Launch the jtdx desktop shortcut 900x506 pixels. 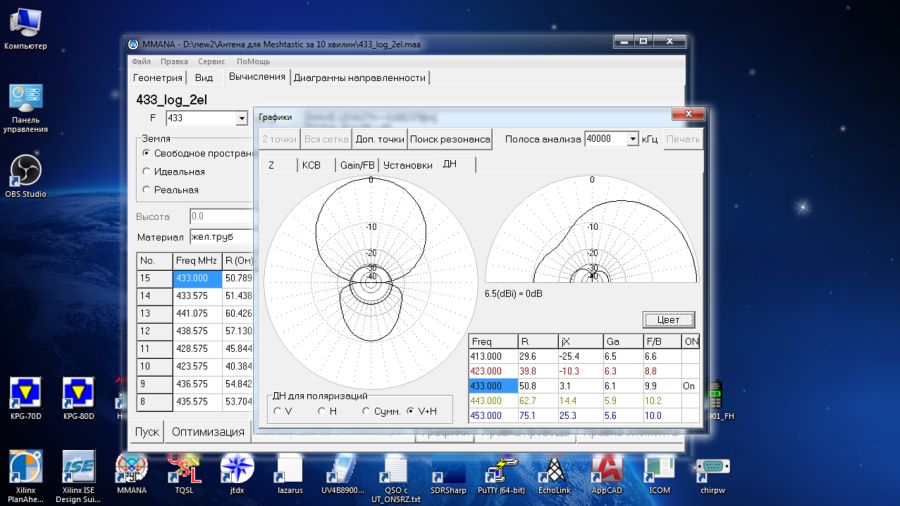coord(237,470)
